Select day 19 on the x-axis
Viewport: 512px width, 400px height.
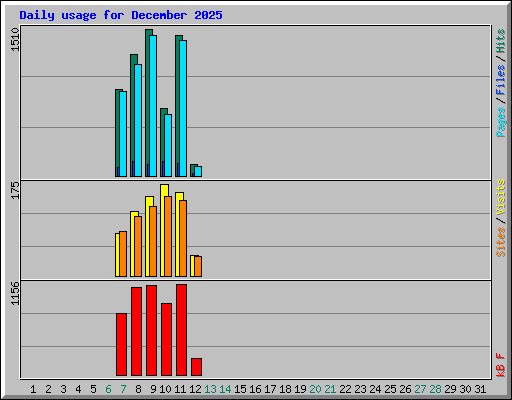(300, 389)
